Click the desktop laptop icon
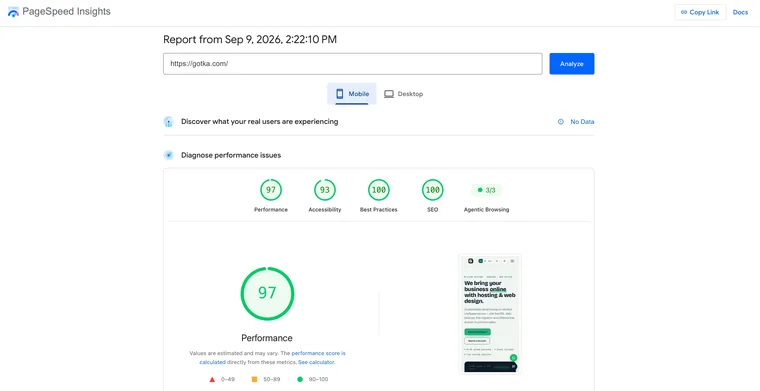Viewport: 760px width, 391px height. (x=389, y=94)
